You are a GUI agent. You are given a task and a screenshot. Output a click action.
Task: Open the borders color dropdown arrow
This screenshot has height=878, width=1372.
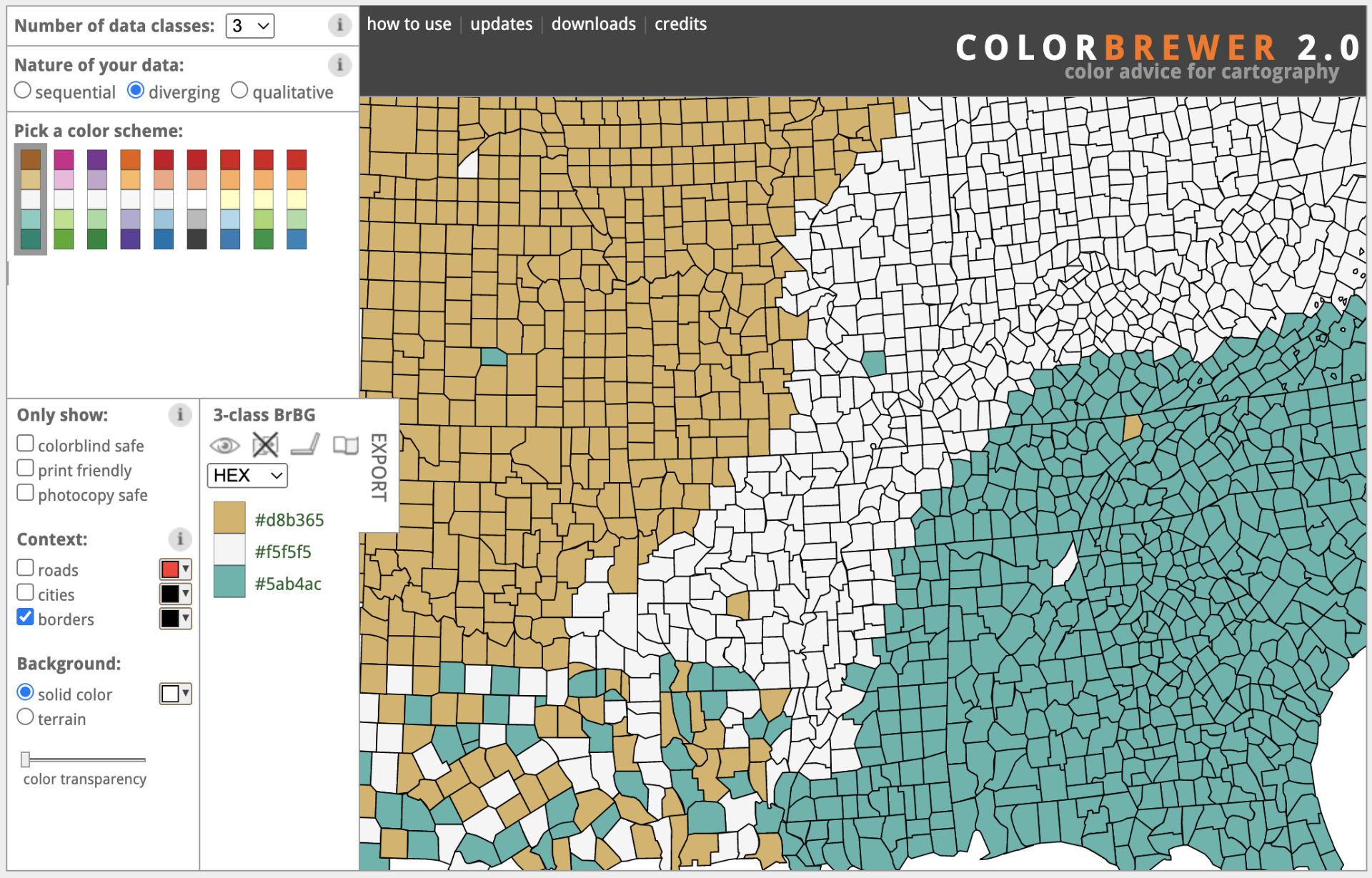click(185, 619)
